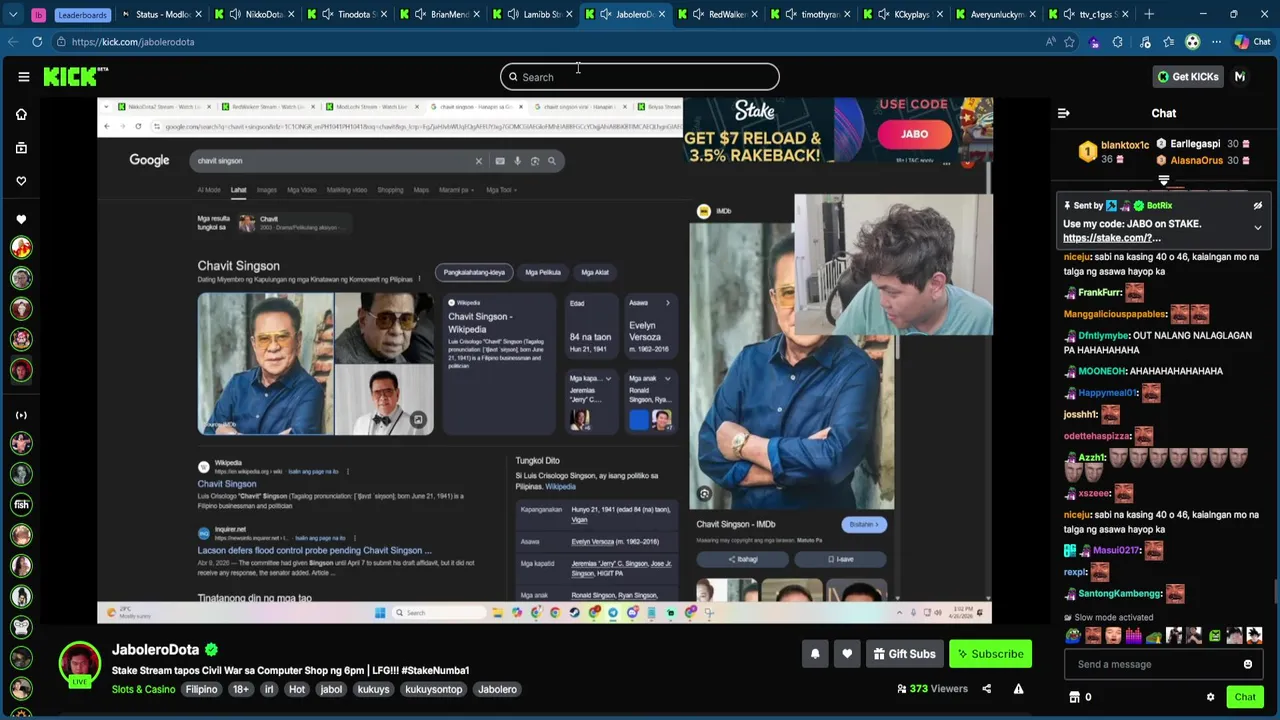Select the 18+ tag

(x=241, y=689)
